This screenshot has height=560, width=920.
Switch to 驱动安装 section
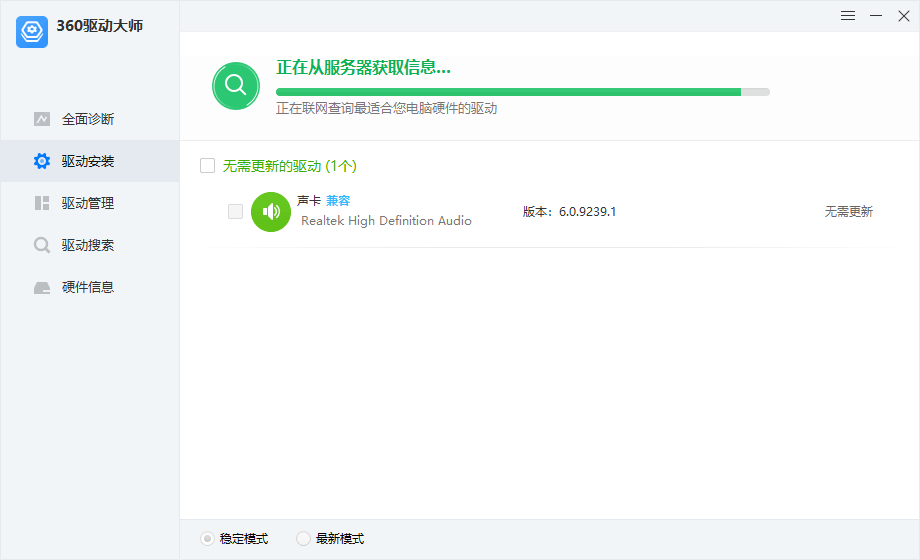[90, 161]
